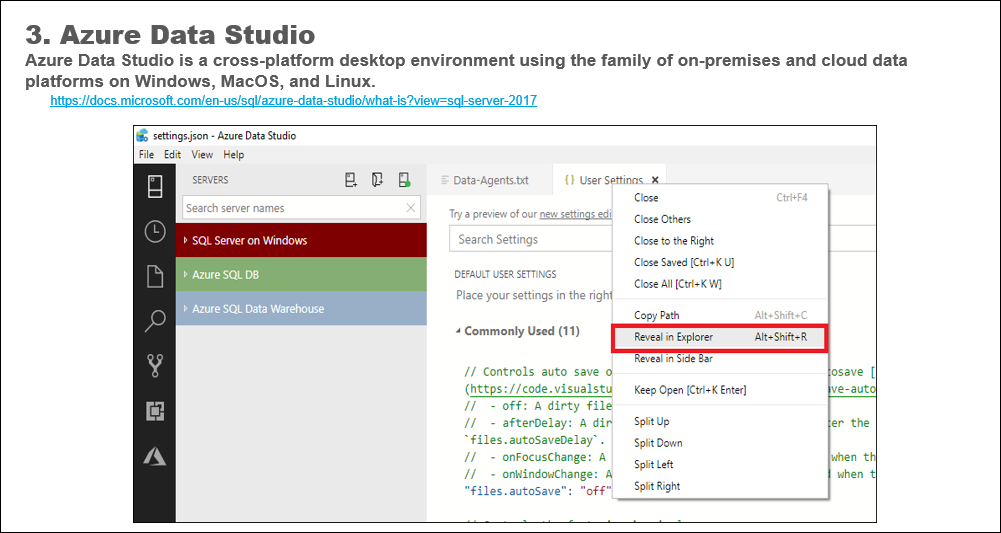Click the Search Settings field
This screenshot has width=1001, height=533.
click(531, 239)
